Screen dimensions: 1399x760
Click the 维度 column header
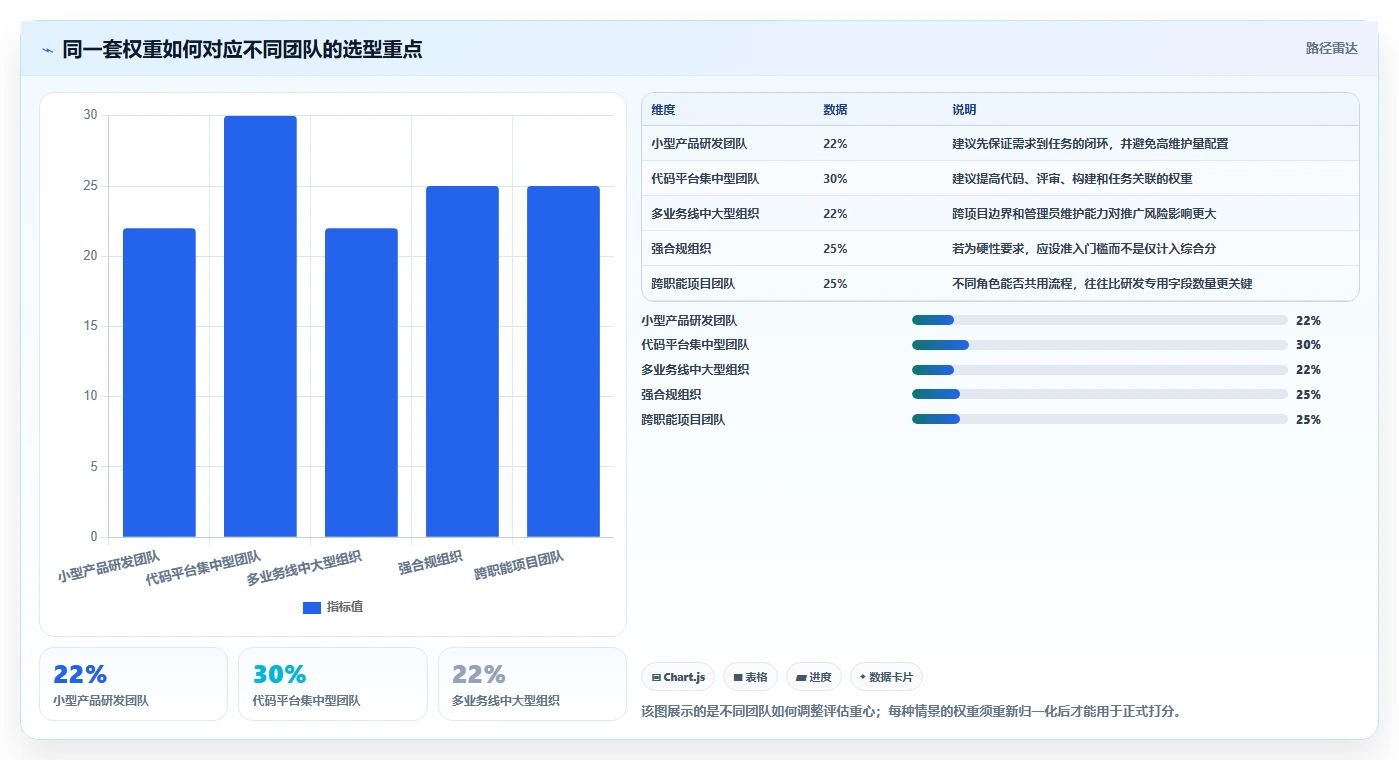(x=663, y=110)
